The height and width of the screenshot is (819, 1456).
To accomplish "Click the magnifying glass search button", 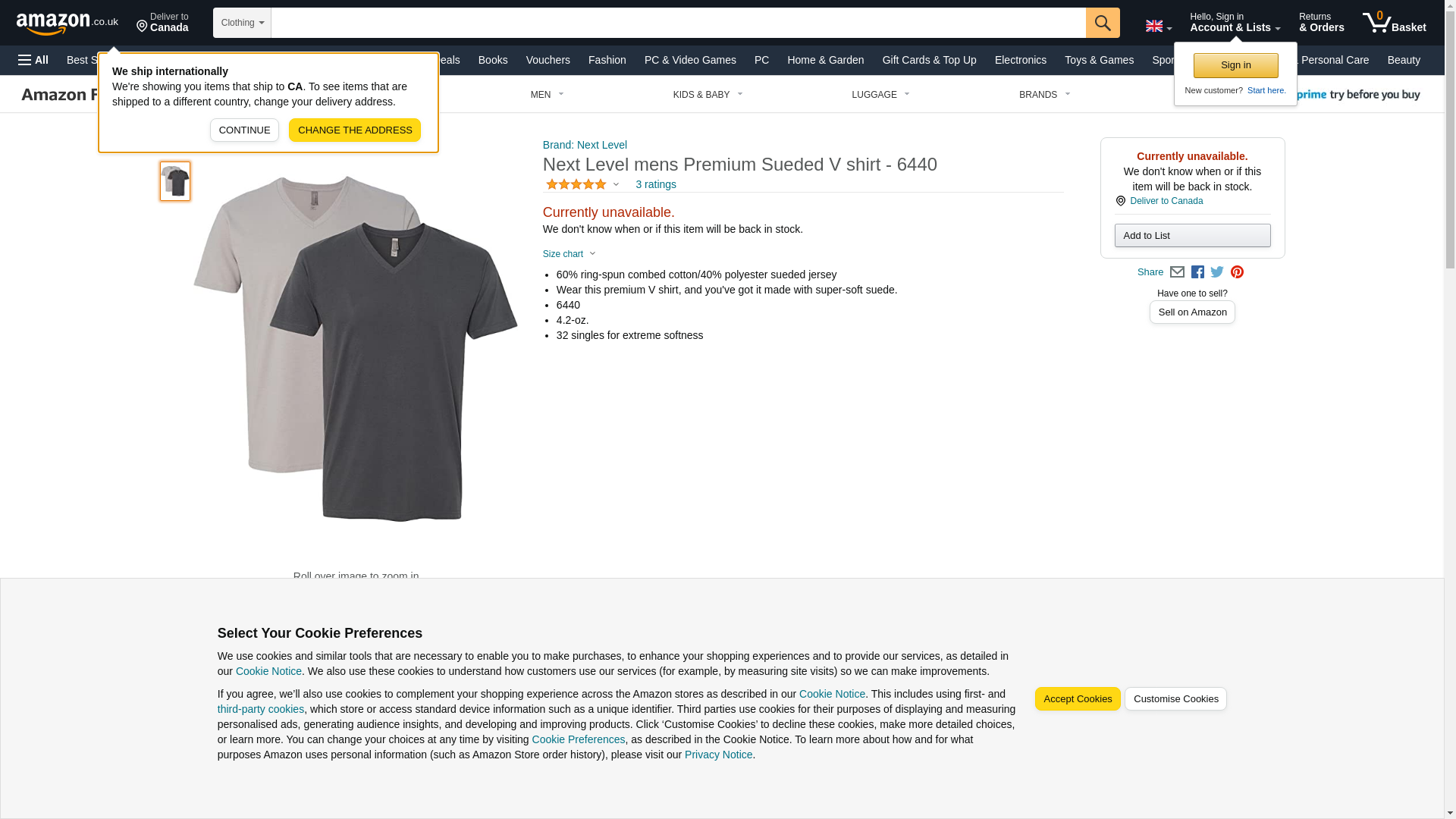I will [1102, 23].
